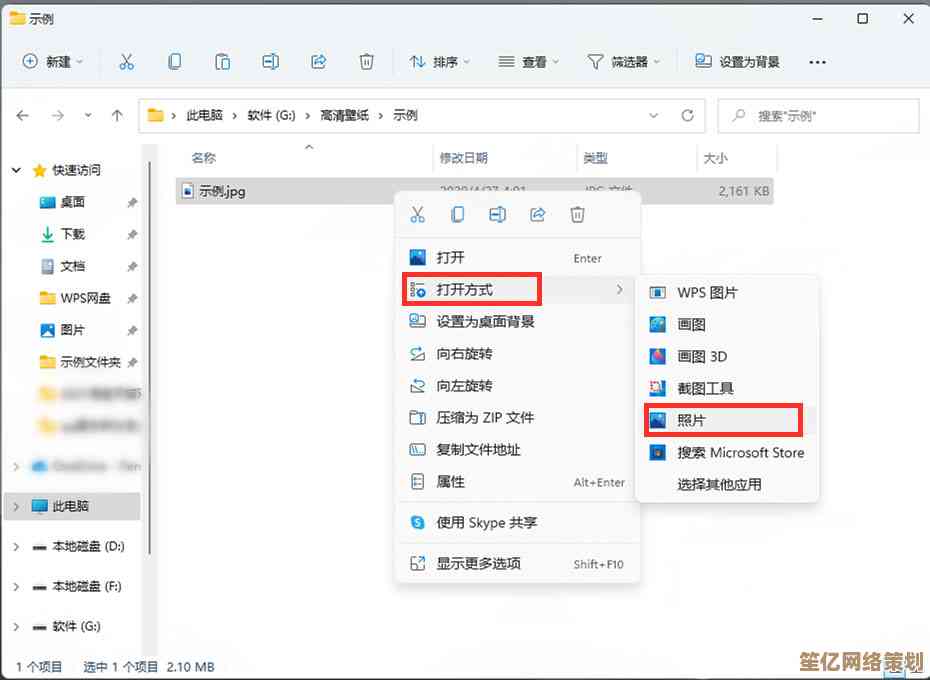Image resolution: width=930 pixels, height=680 pixels.
Task: Collapse the 快速访问 section
Action: tap(16, 171)
